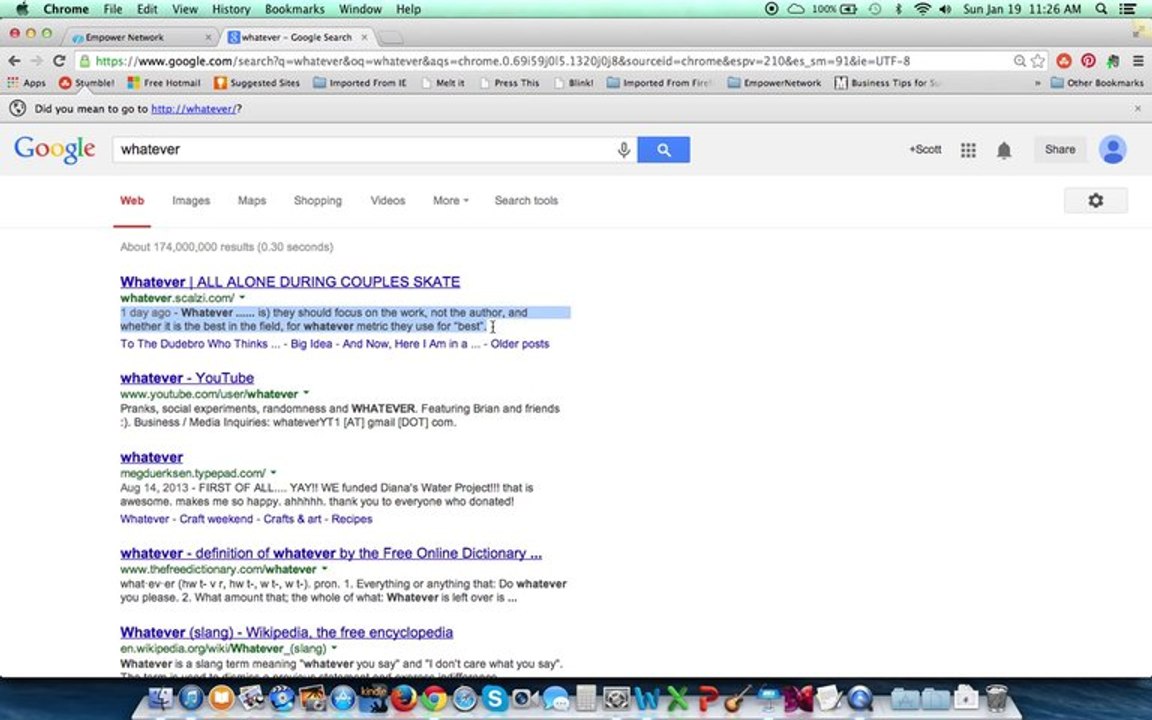Viewport: 1152px width, 720px height.
Task: Open the Craft weekend sitelink
Action: (216, 519)
